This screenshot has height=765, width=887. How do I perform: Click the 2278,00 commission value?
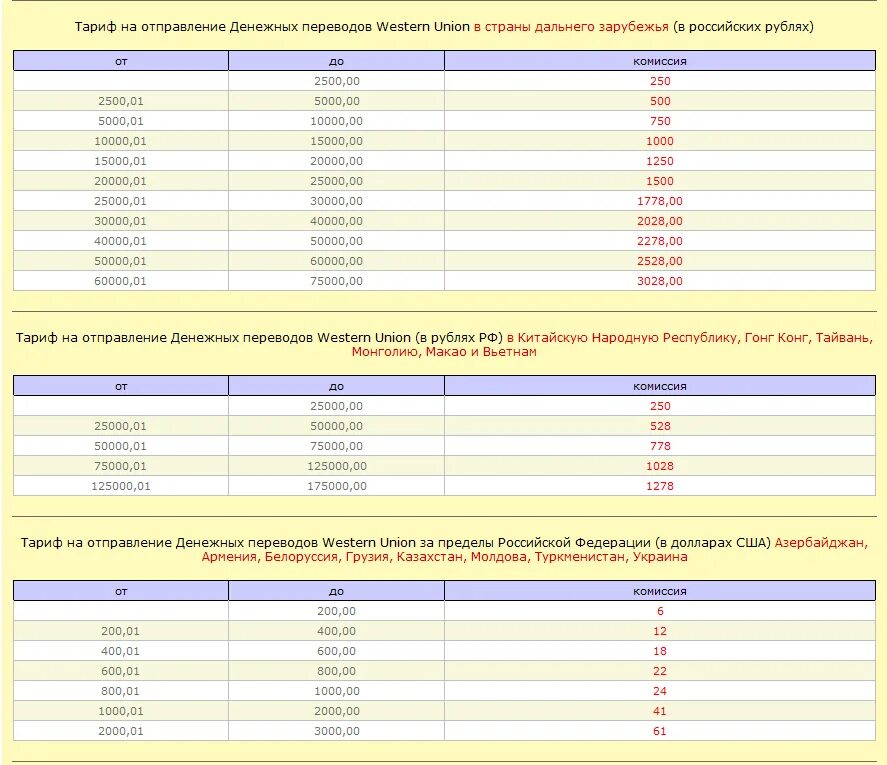coord(660,241)
